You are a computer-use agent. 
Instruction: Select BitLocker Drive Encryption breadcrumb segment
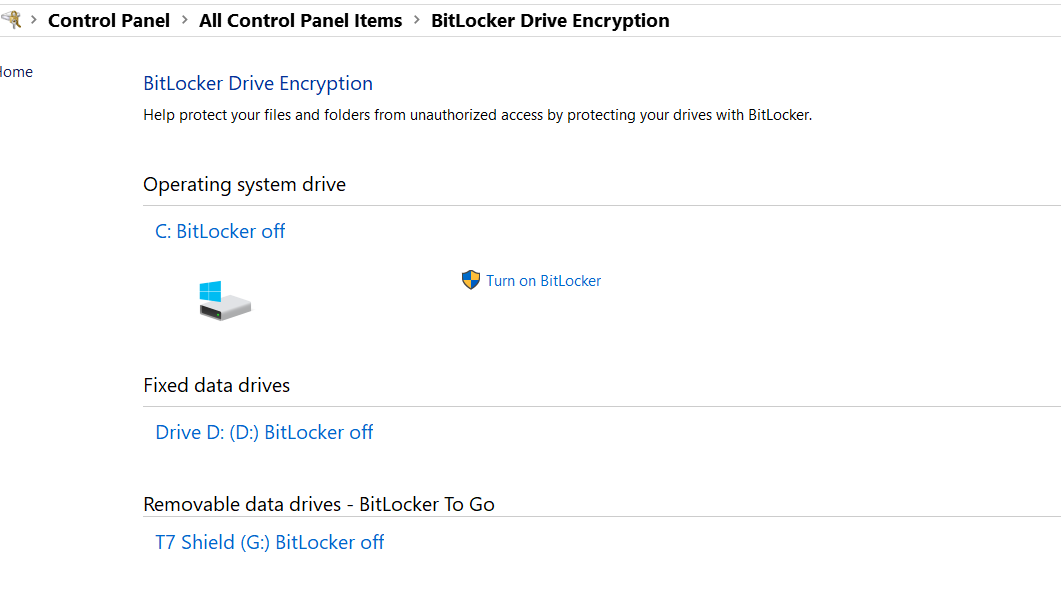[x=550, y=20]
